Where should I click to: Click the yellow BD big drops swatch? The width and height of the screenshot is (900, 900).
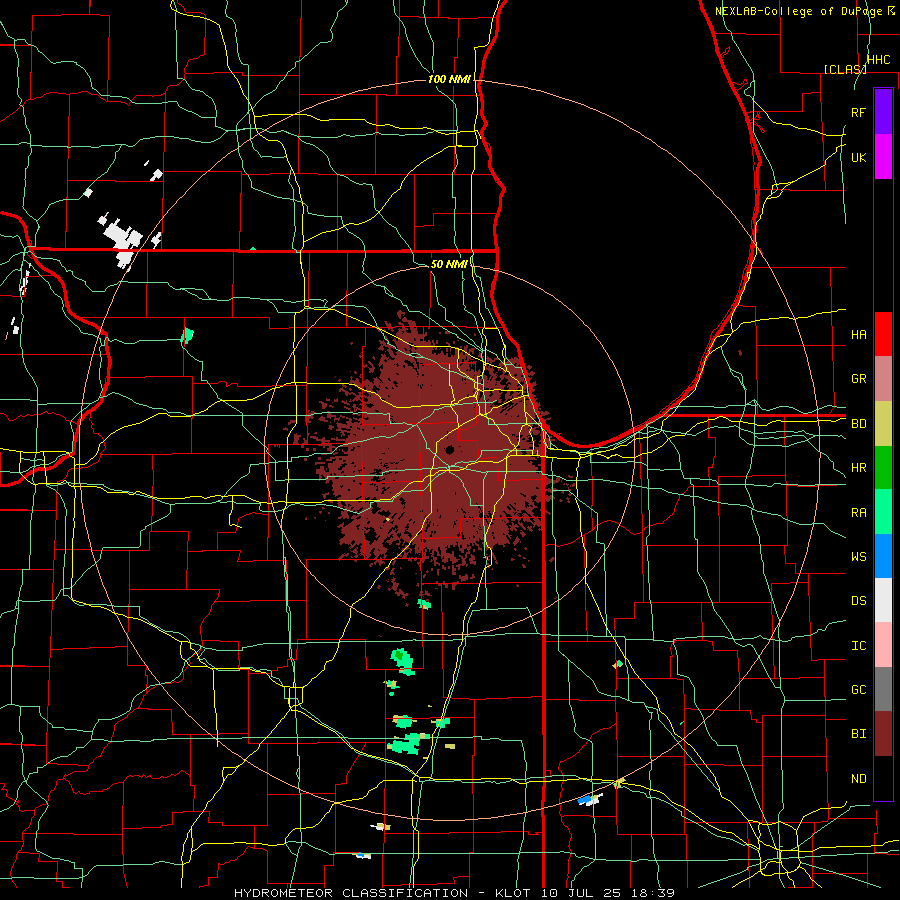pos(883,424)
